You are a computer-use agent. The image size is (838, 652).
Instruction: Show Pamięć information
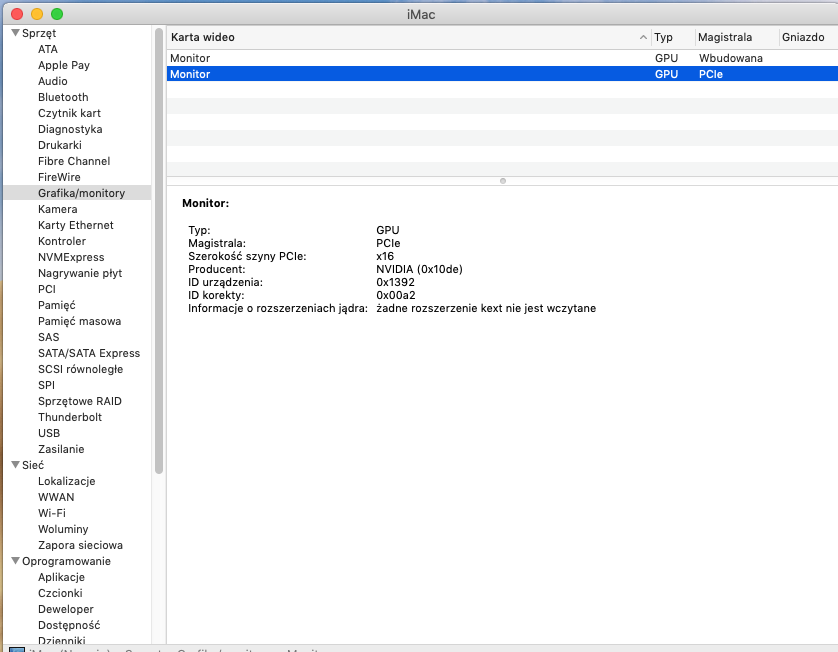coord(57,305)
